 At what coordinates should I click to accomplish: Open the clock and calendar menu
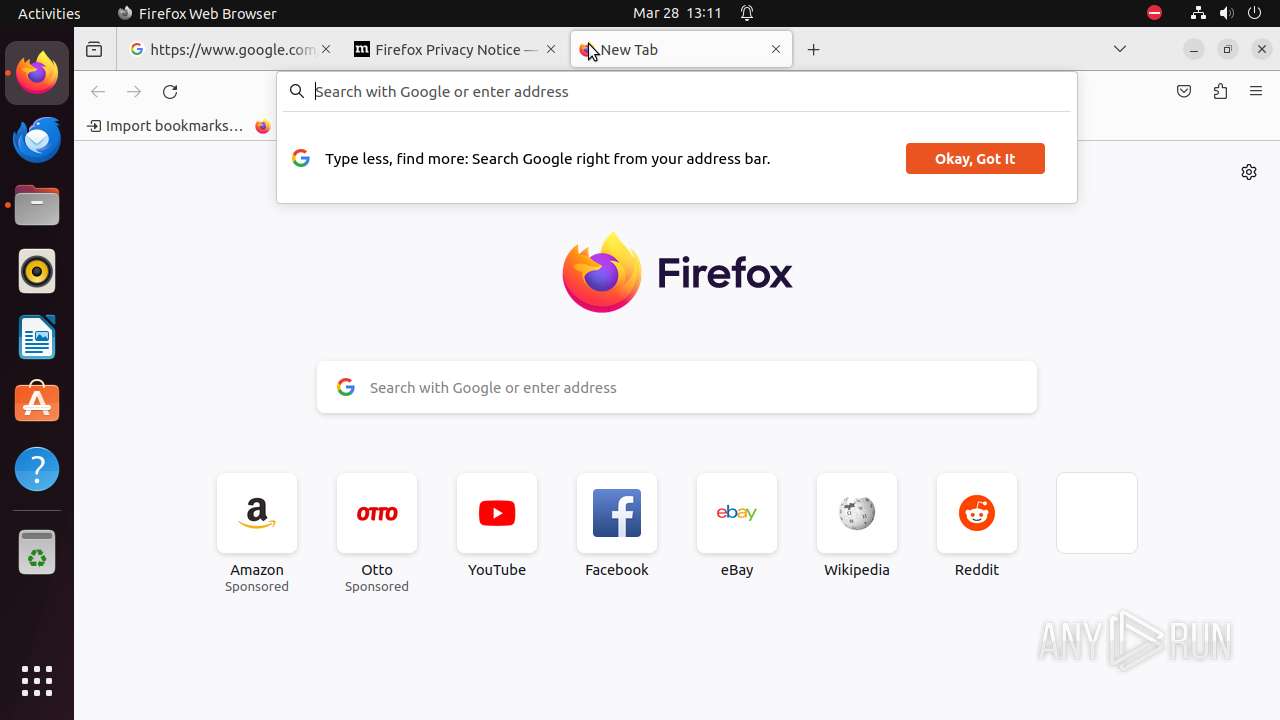677,13
